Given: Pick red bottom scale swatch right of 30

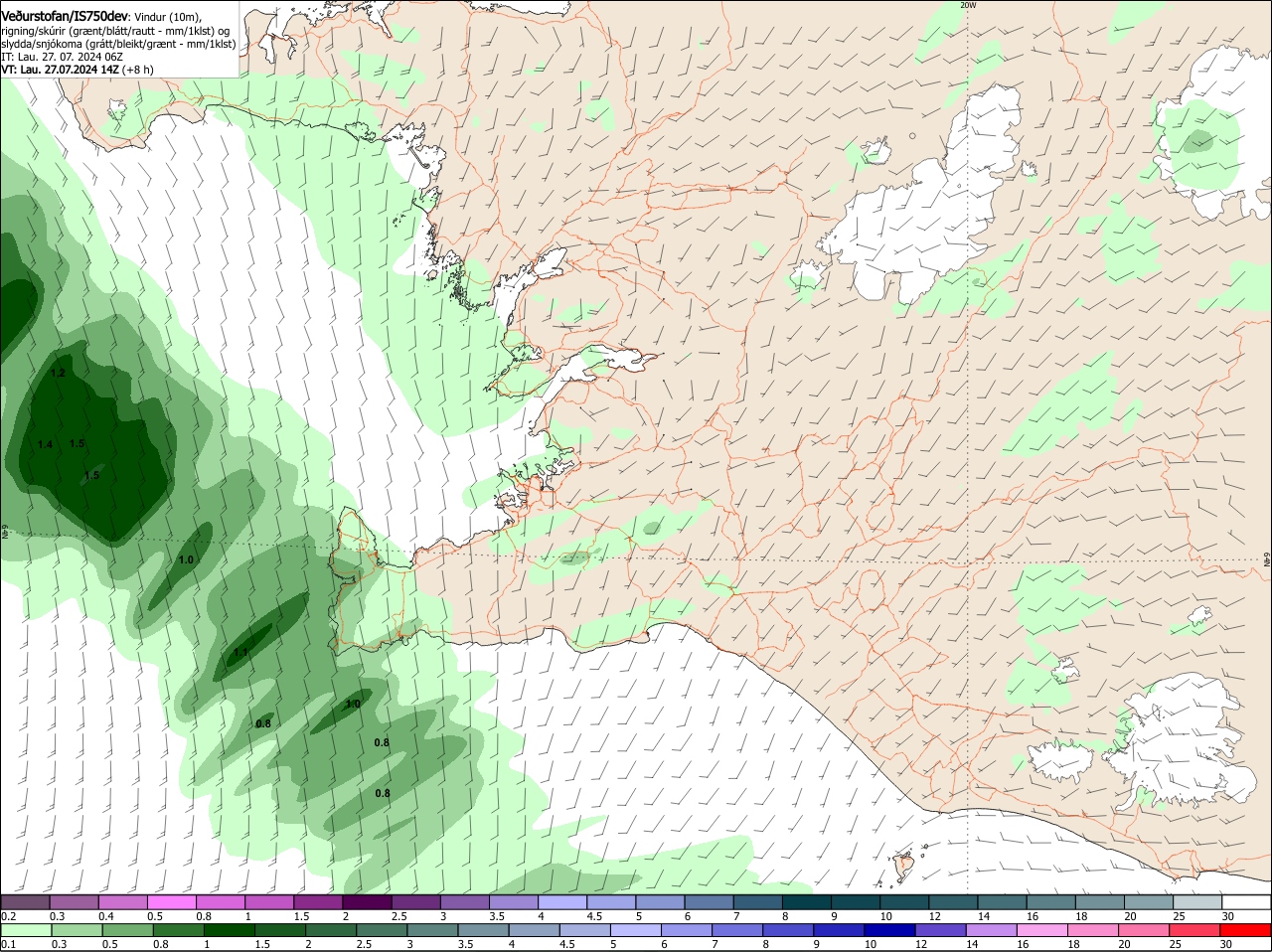Looking at the screenshot, I should coord(1244,930).
